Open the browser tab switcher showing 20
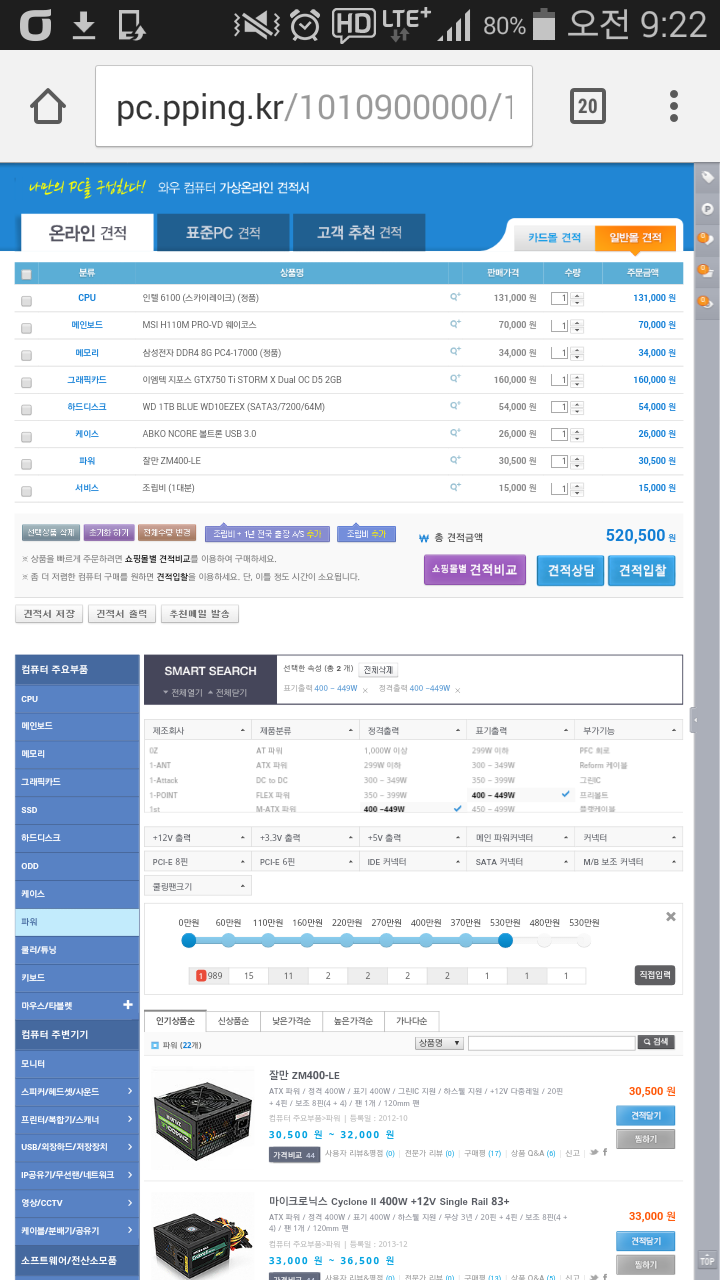This screenshot has width=720, height=1280. [588, 106]
